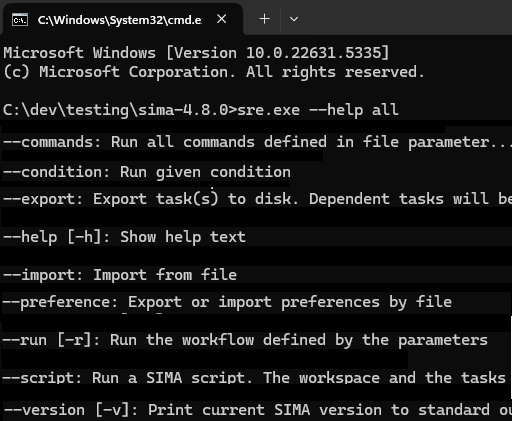
Task: Click the --script help entry
Action: point(255,377)
